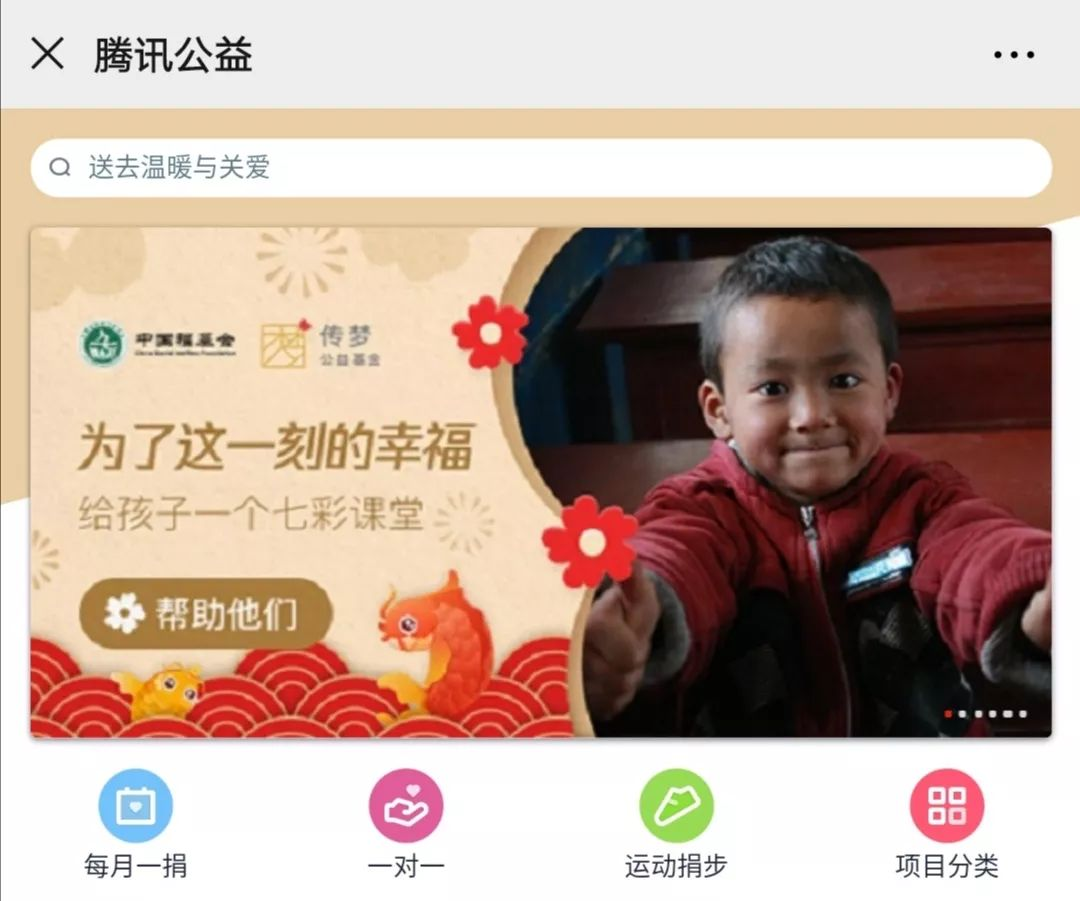1080x901 pixels.
Task: Select the first red carousel dot
Action: 948,714
